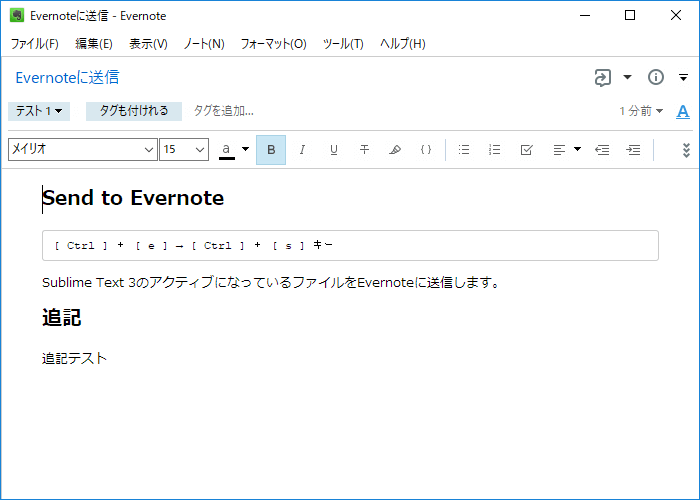Open the share options dropdown arrow
This screenshot has height=500, width=700.
point(627,77)
